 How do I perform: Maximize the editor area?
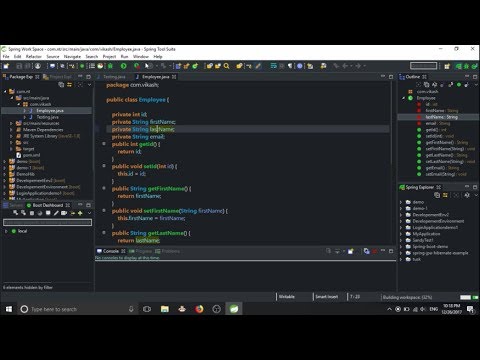pos(391,77)
